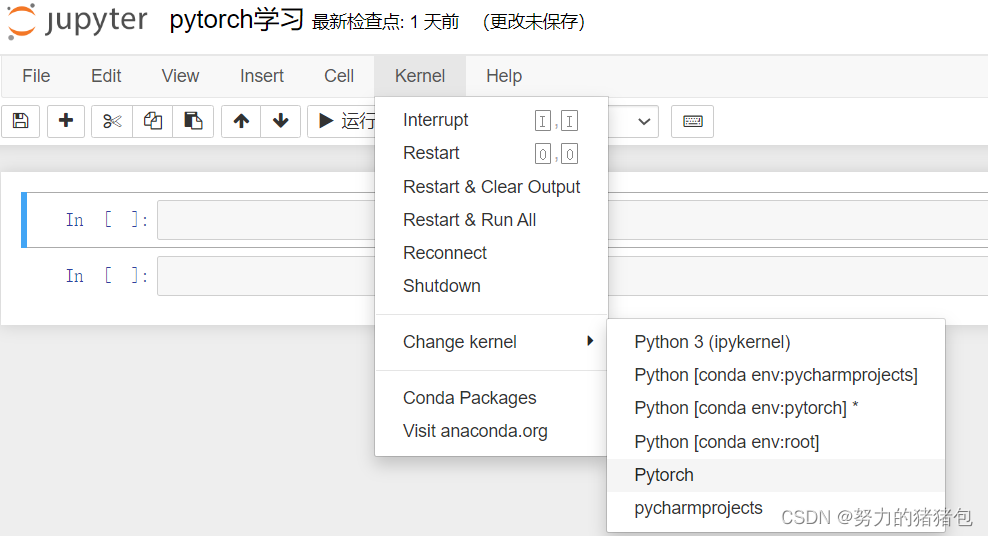
Task: Select Python [conda env:pytorch] kernel
Action: pyautogui.click(x=776, y=408)
